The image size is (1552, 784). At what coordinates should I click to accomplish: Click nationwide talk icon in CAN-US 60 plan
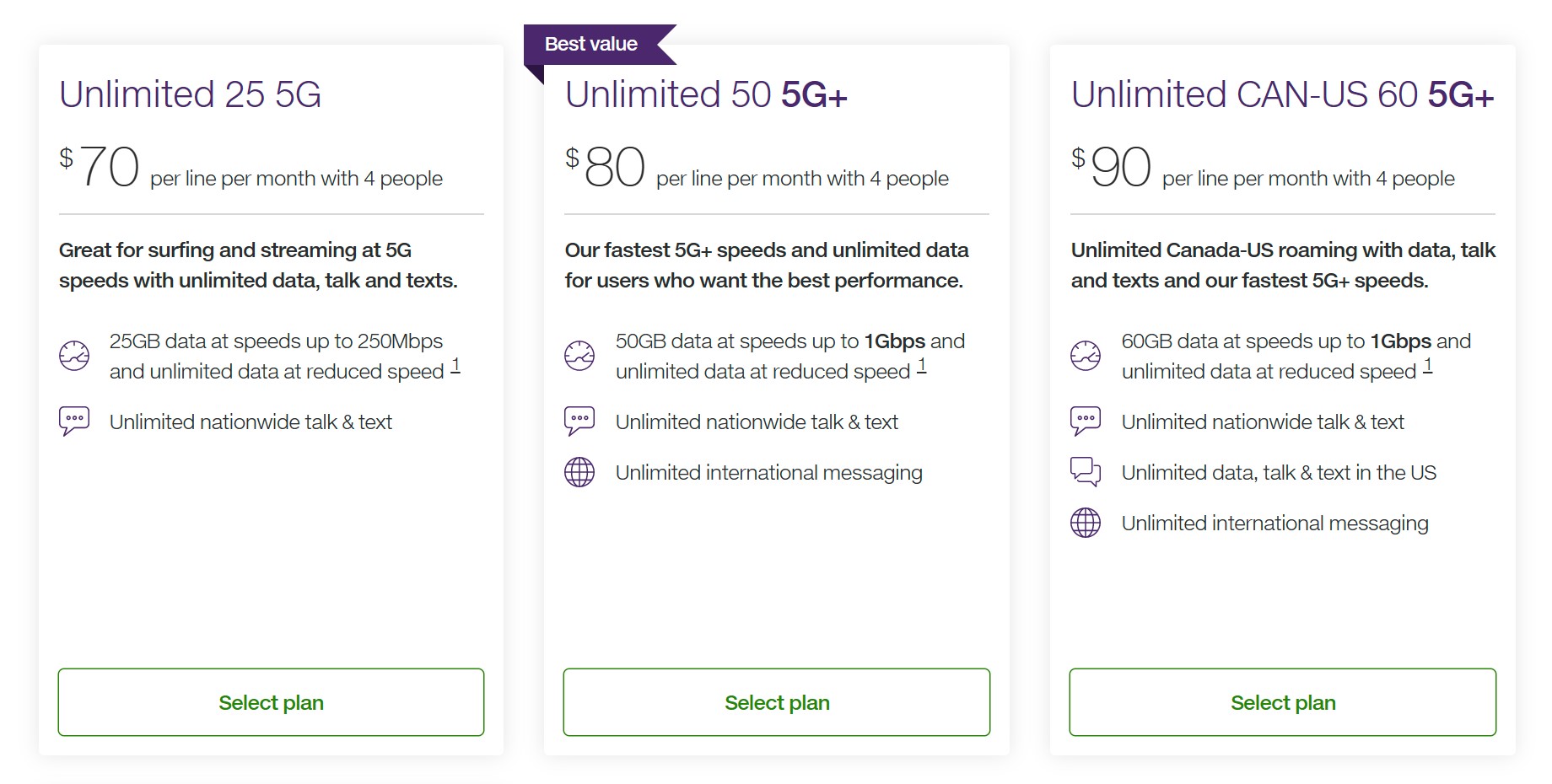pyautogui.click(x=1086, y=421)
